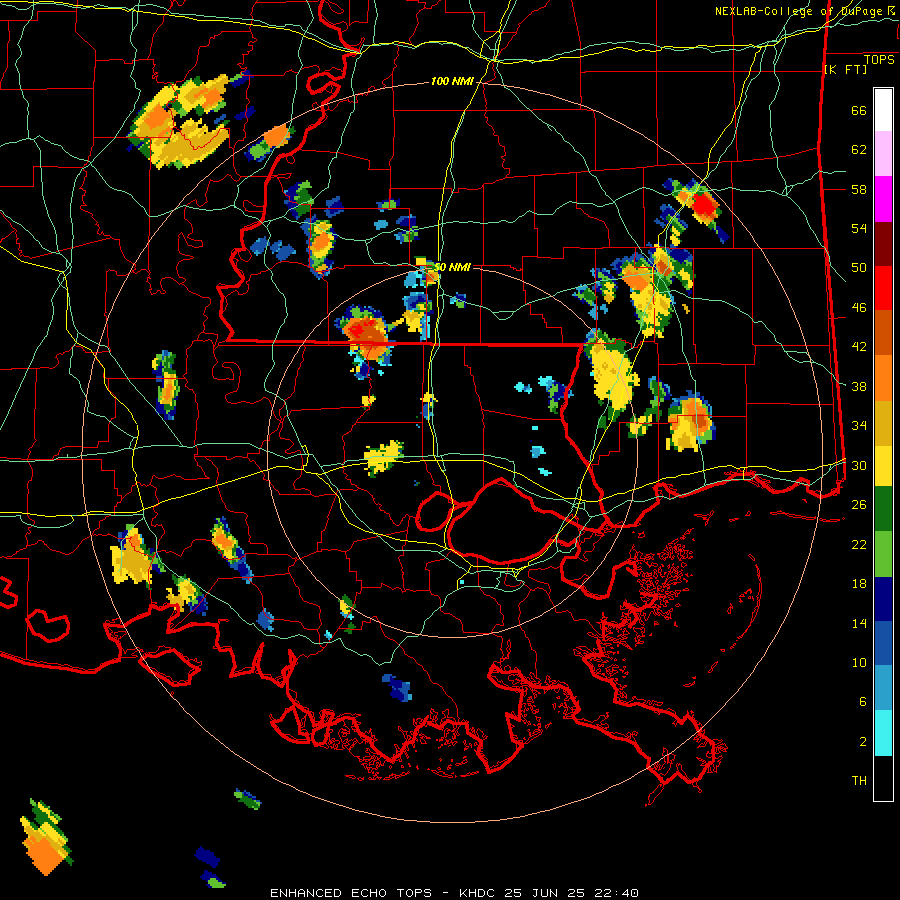Select the navy blue legend swatch
Viewport: 900px width, 900px height.
[x=883, y=599]
